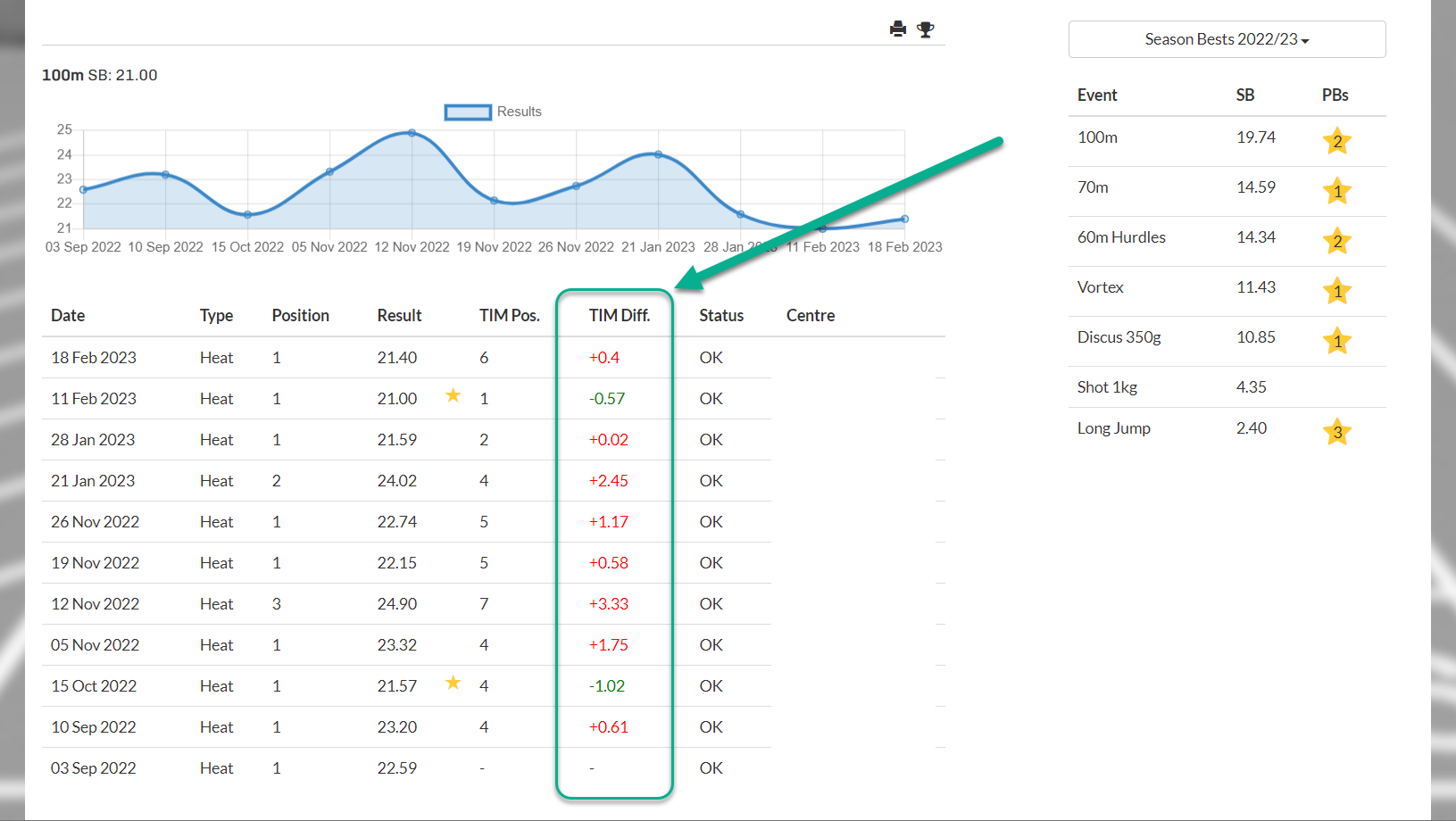Click the star badge for 60m Hurdles PBs
This screenshot has width=1456, height=821.
click(x=1337, y=241)
